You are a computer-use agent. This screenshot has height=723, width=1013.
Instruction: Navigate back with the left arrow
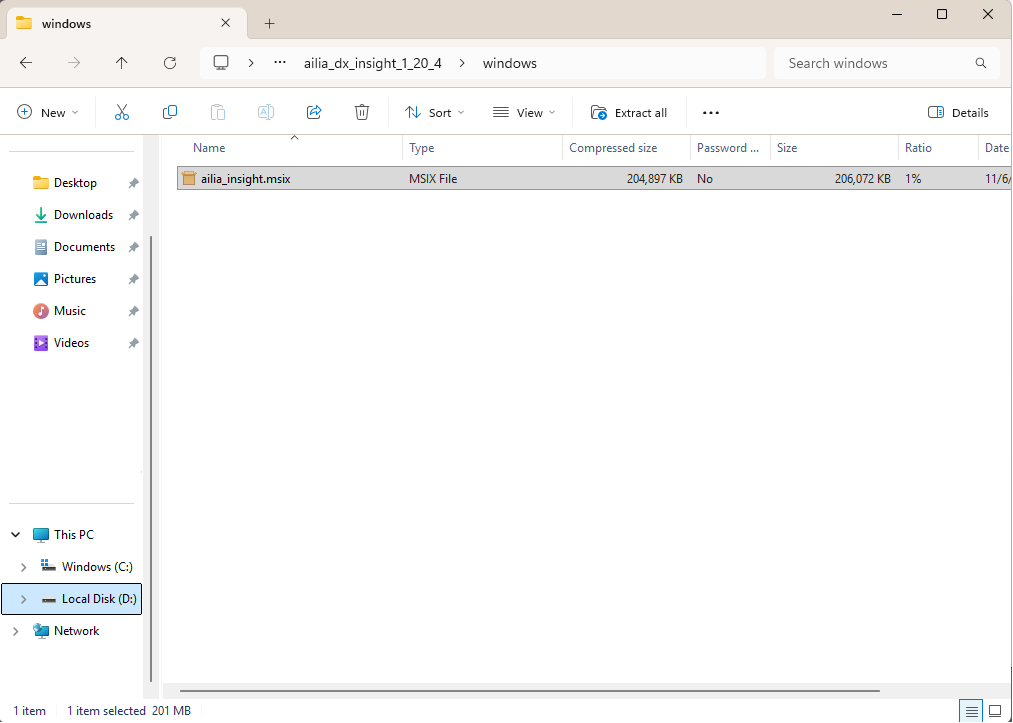click(x=26, y=63)
